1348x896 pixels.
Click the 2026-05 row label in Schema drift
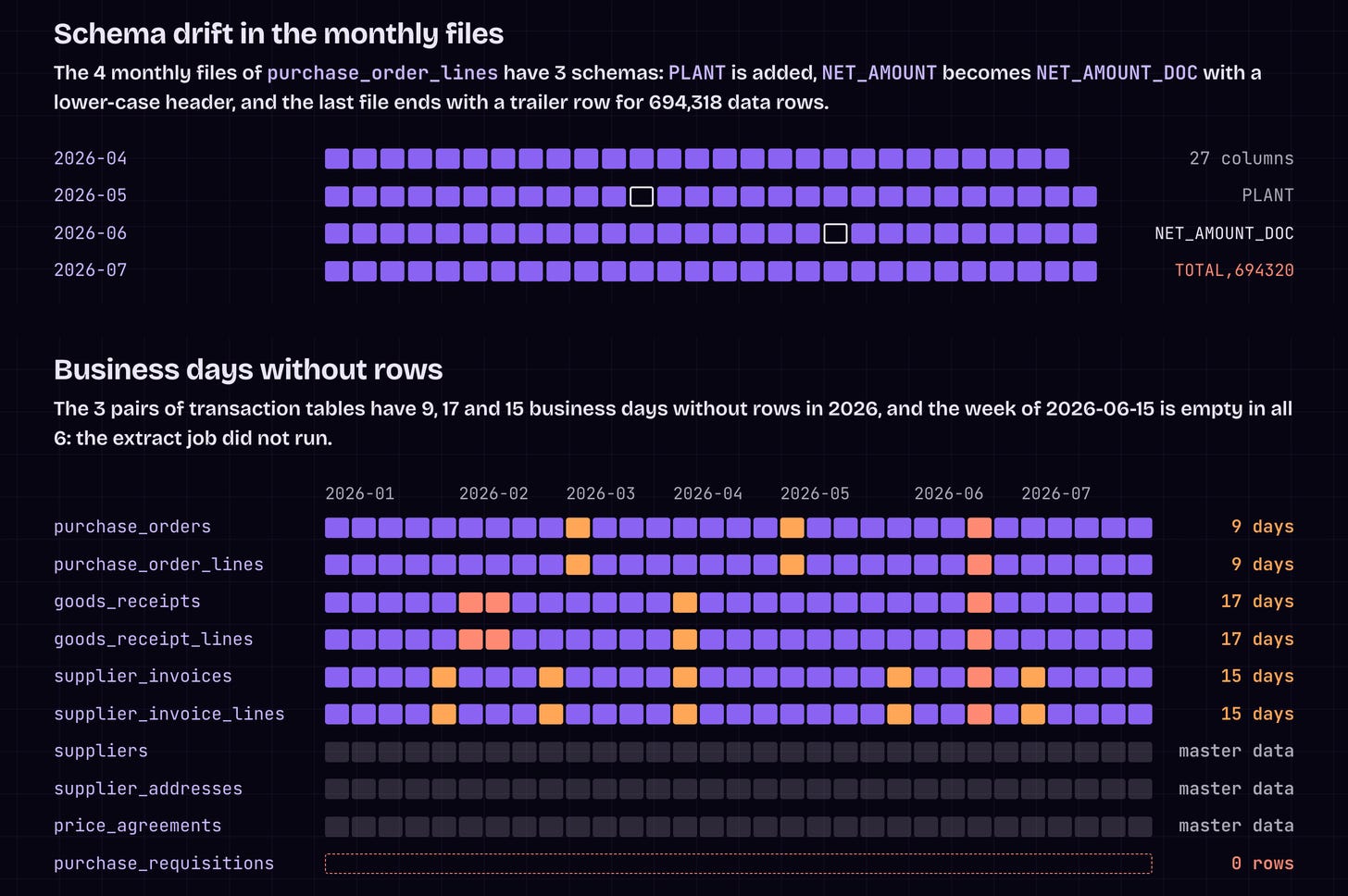click(x=91, y=195)
